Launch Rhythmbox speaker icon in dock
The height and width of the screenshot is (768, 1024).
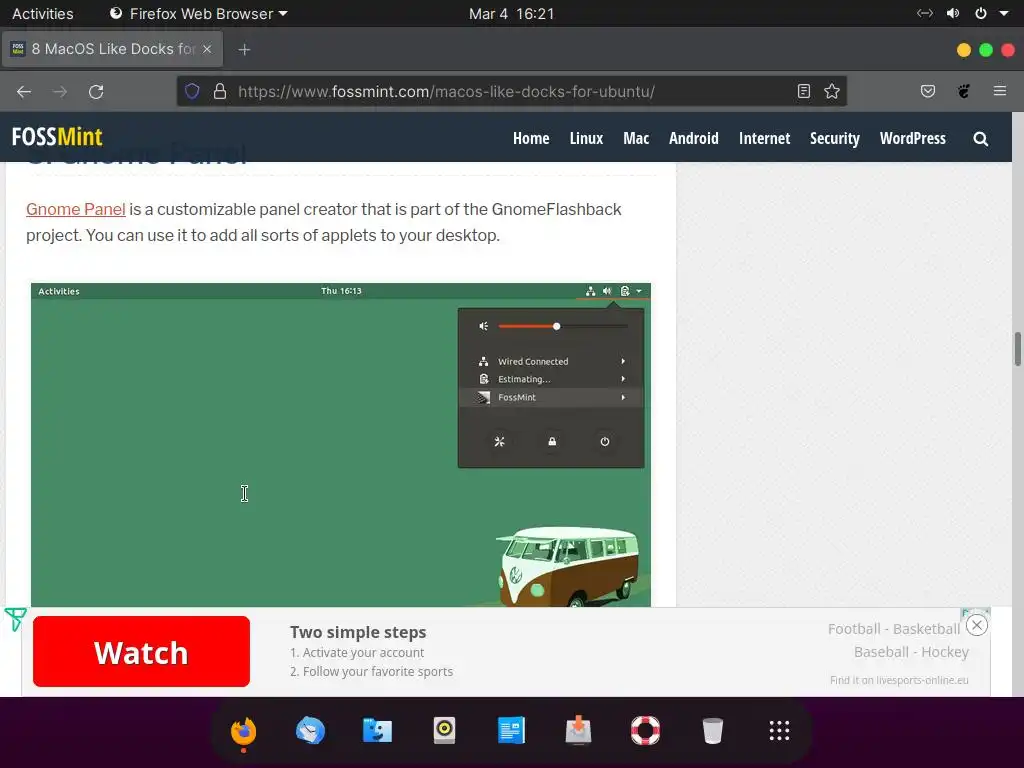point(444,731)
